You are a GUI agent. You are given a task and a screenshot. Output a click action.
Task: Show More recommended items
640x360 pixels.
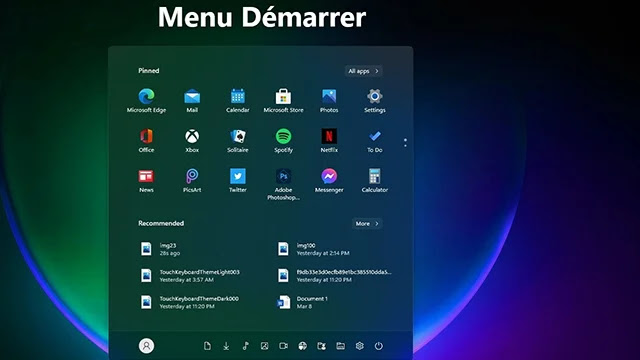(x=367, y=224)
